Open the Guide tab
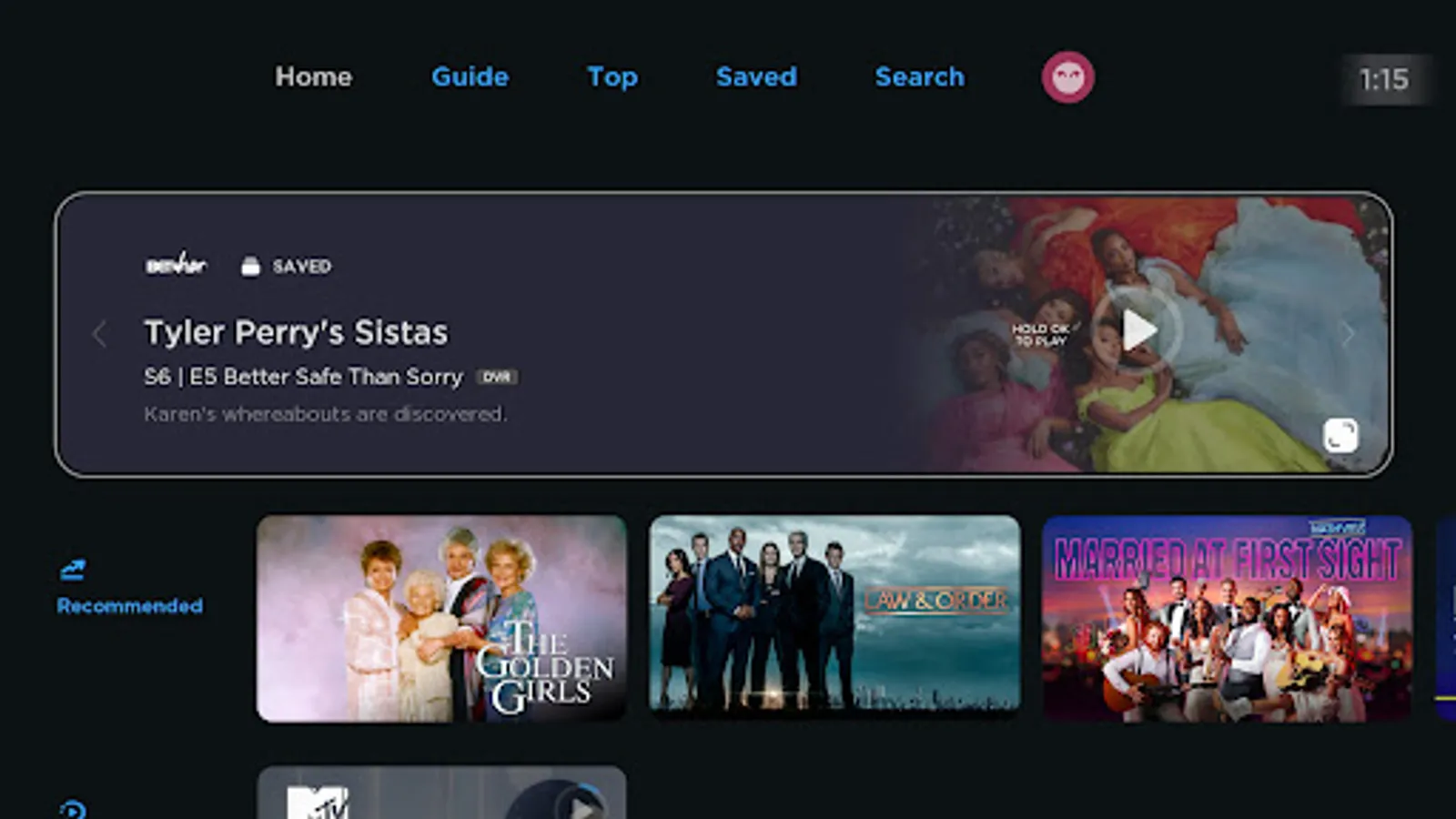The width and height of the screenshot is (1456, 819). (470, 76)
